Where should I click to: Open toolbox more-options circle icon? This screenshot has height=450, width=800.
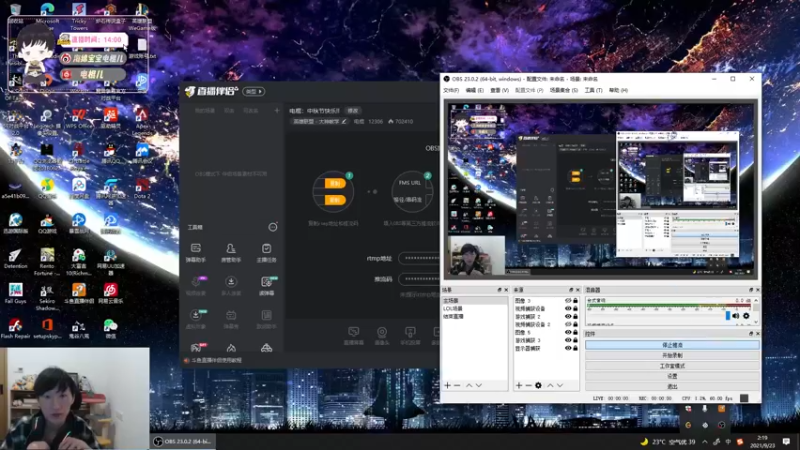pyautogui.click(x=273, y=227)
